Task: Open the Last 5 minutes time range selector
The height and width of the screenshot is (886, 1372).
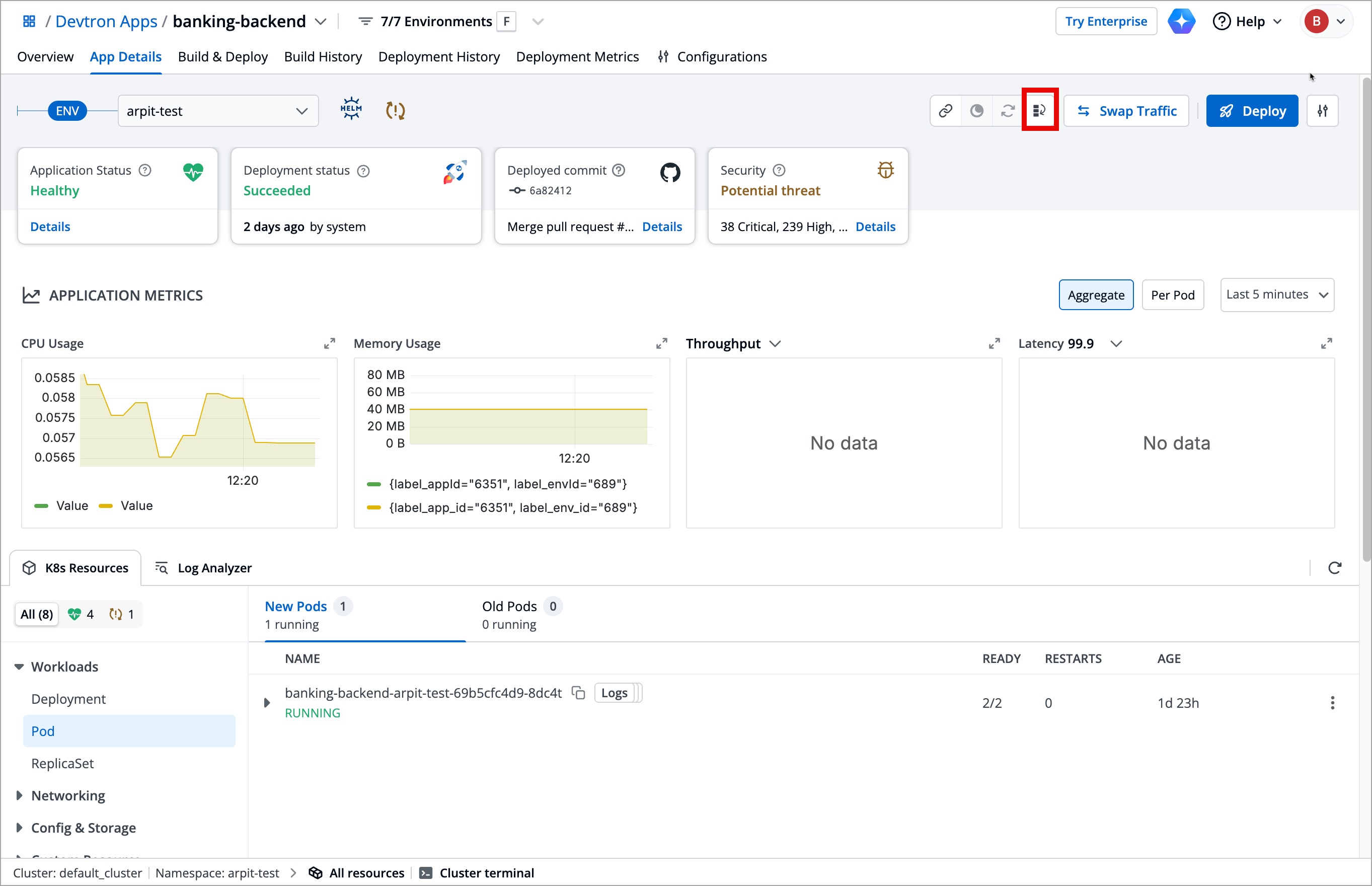Action: click(1276, 294)
